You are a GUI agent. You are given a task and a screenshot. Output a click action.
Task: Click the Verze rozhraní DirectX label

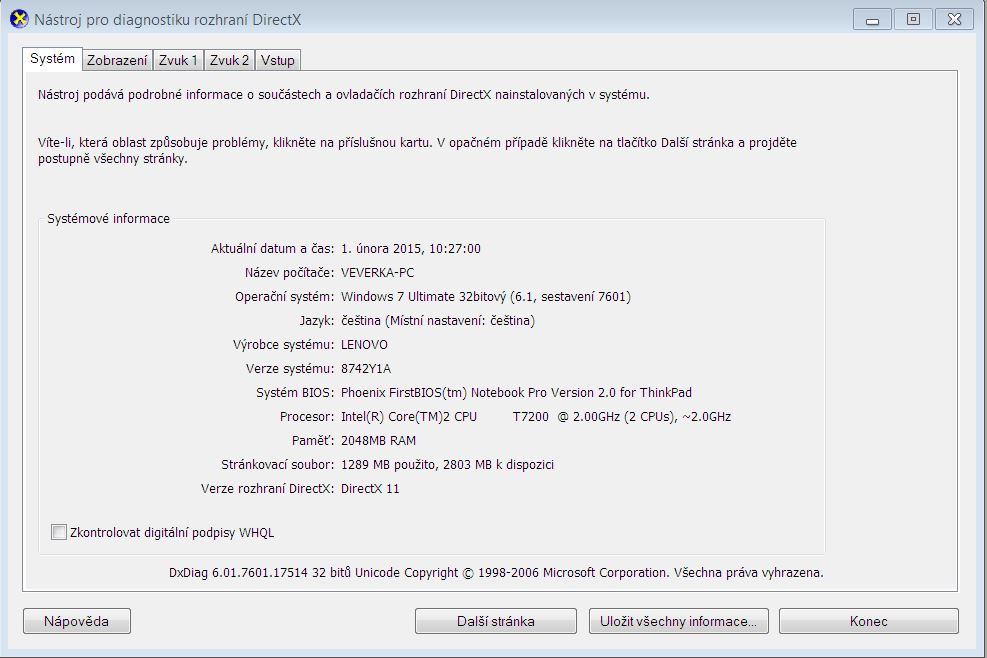267,489
